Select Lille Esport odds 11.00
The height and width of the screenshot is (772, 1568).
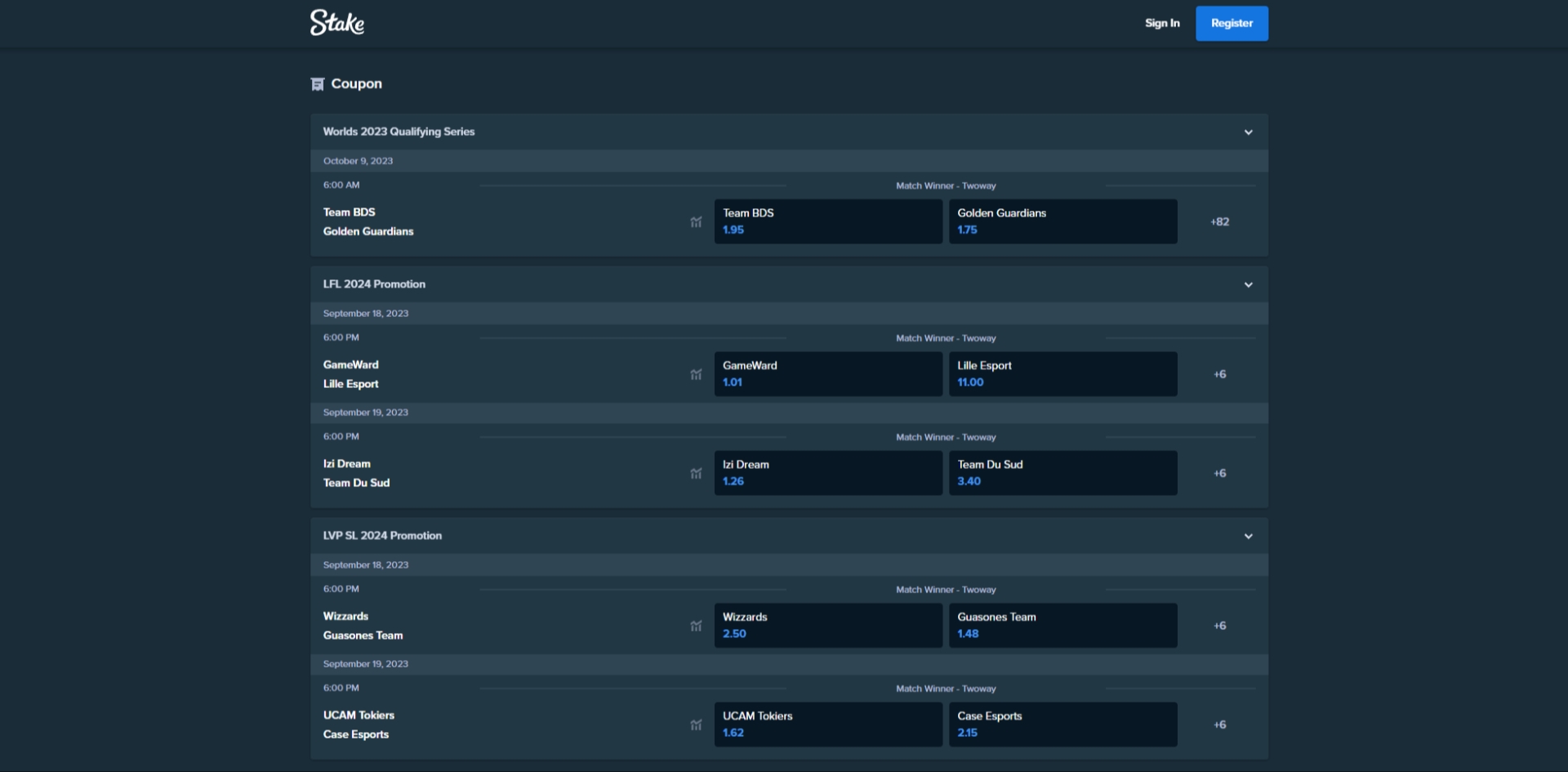(x=1062, y=374)
